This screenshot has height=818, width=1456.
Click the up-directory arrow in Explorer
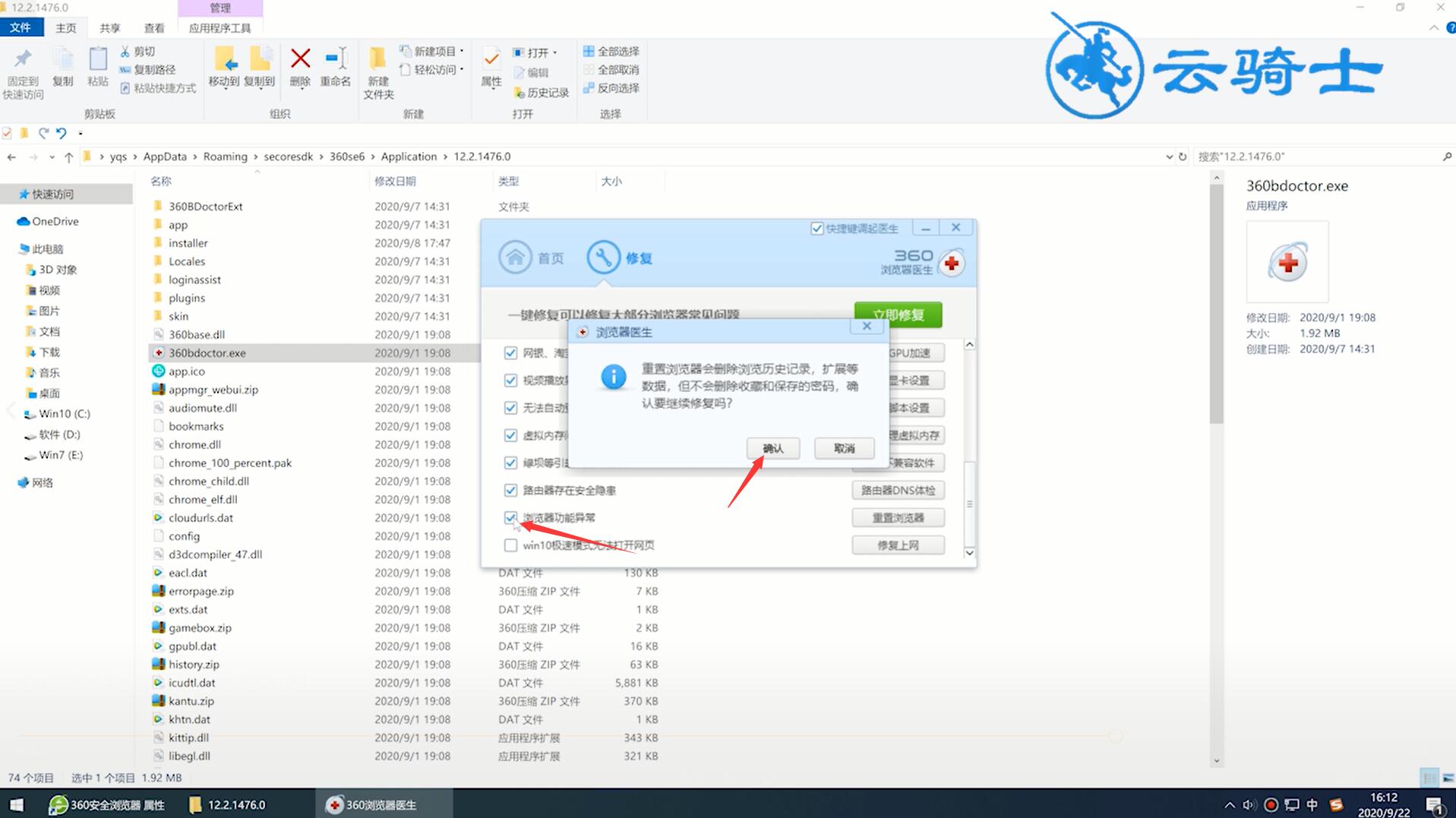coord(68,156)
